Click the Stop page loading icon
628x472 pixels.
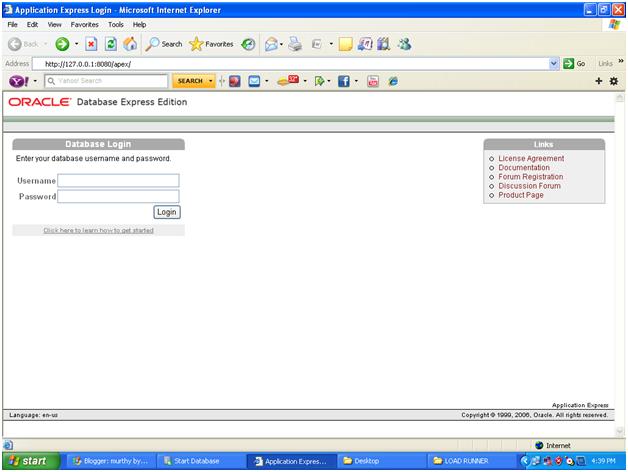pyautogui.click(x=91, y=44)
